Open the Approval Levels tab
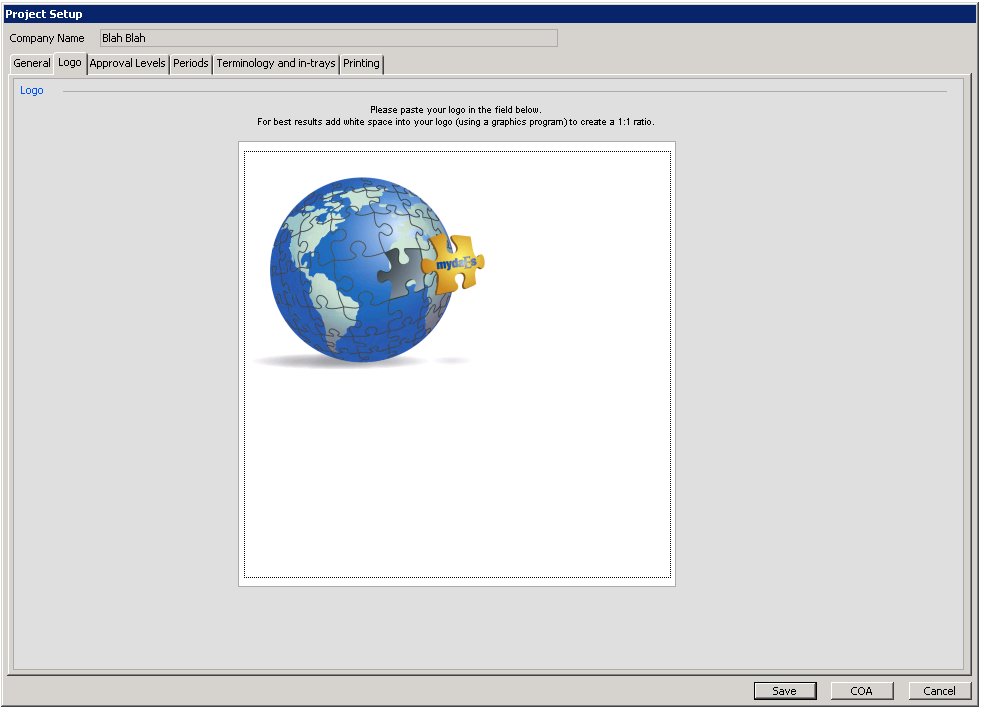 (127, 63)
